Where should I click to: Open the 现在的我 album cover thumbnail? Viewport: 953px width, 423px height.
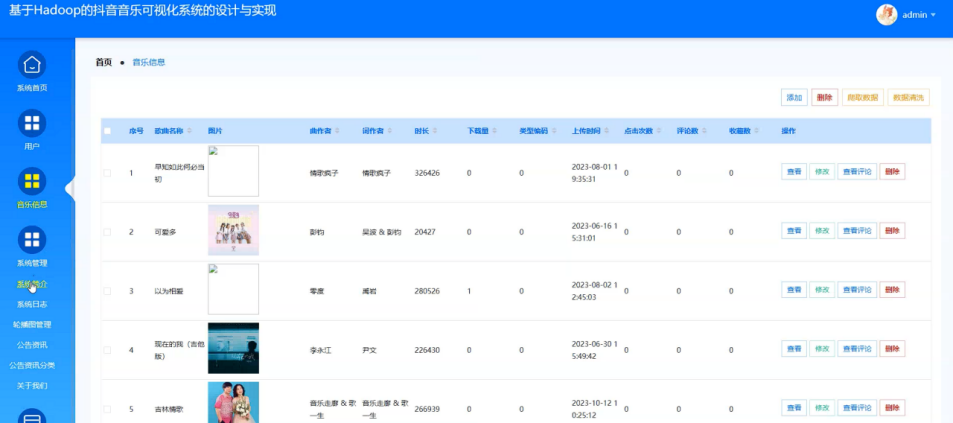233,348
